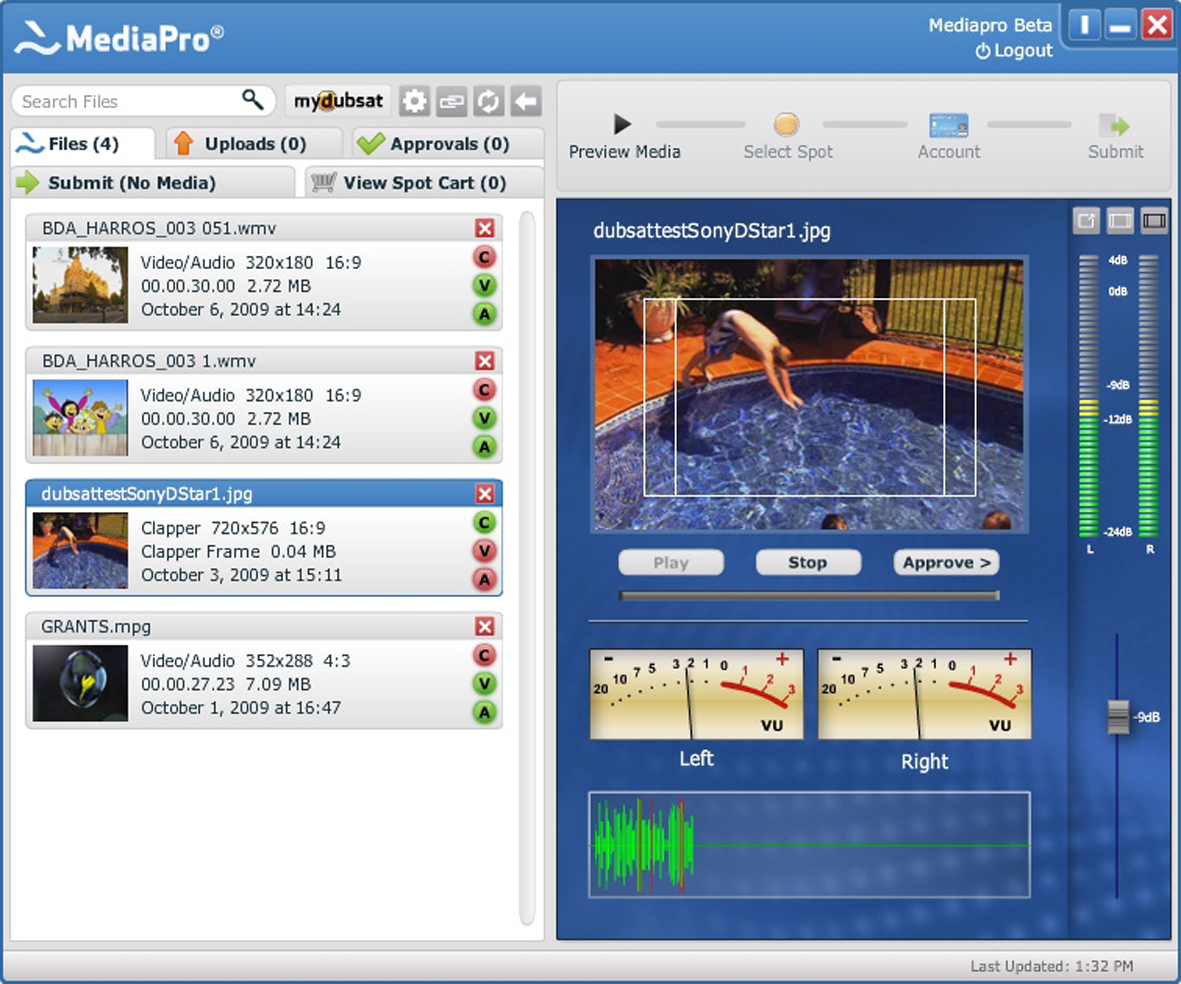This screenshot has width=1181, height=984.
Task: Click the -9dB volume fader handle
Action: 1118,716
